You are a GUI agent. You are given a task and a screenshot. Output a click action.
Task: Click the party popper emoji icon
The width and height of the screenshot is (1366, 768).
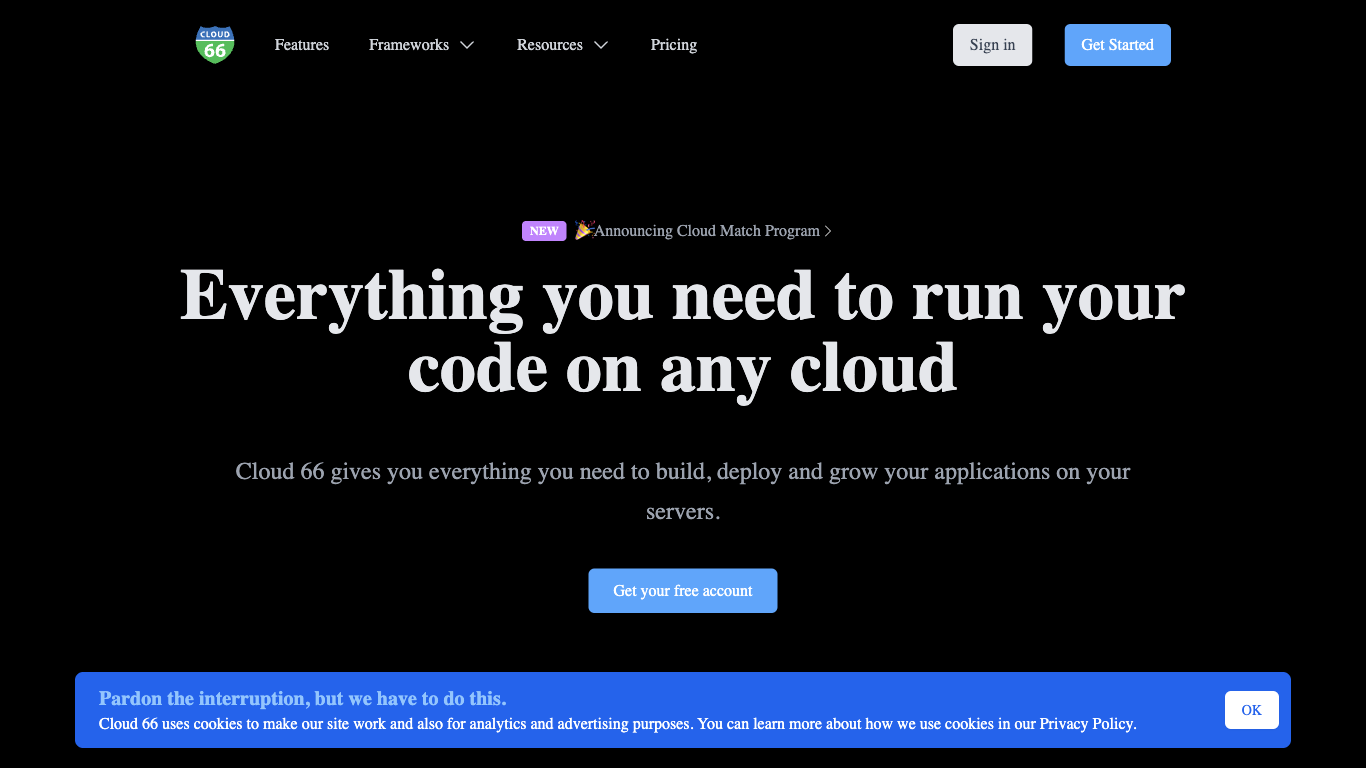584,230
